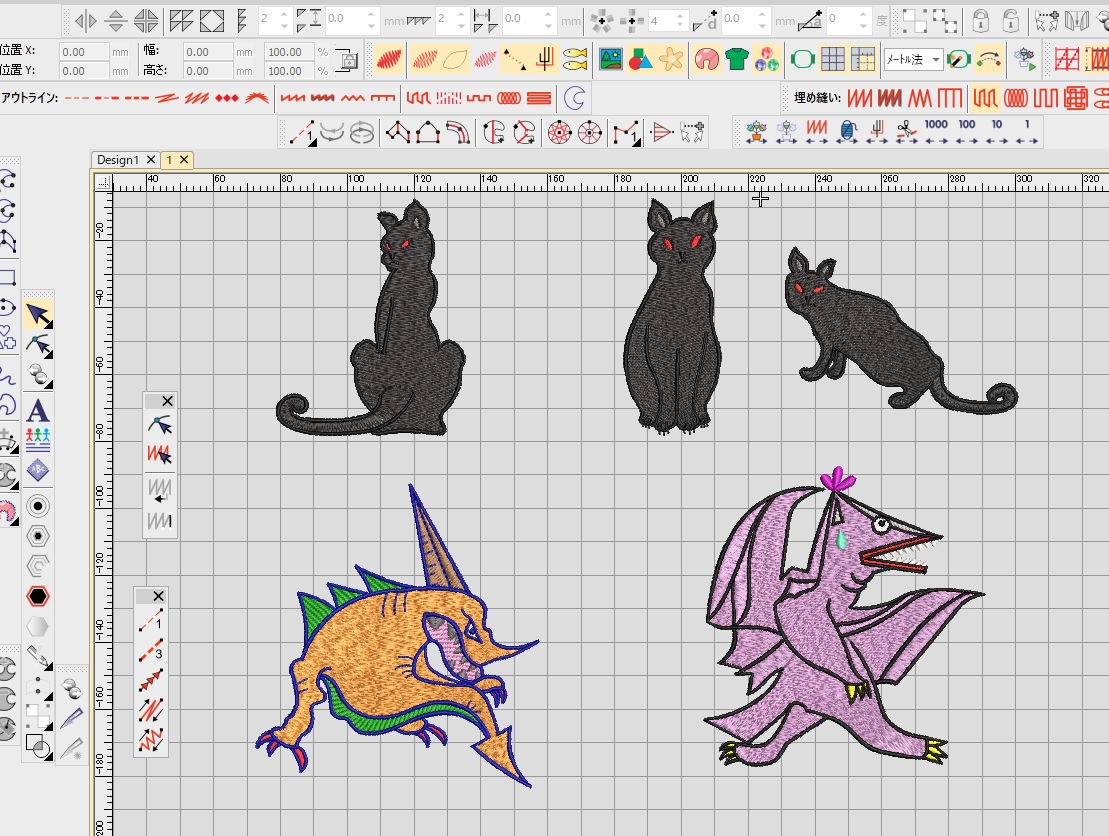Viewport: 1109px width, 836px height.
Task: Select the red and black hexagon tool
Action: (38, 596)
